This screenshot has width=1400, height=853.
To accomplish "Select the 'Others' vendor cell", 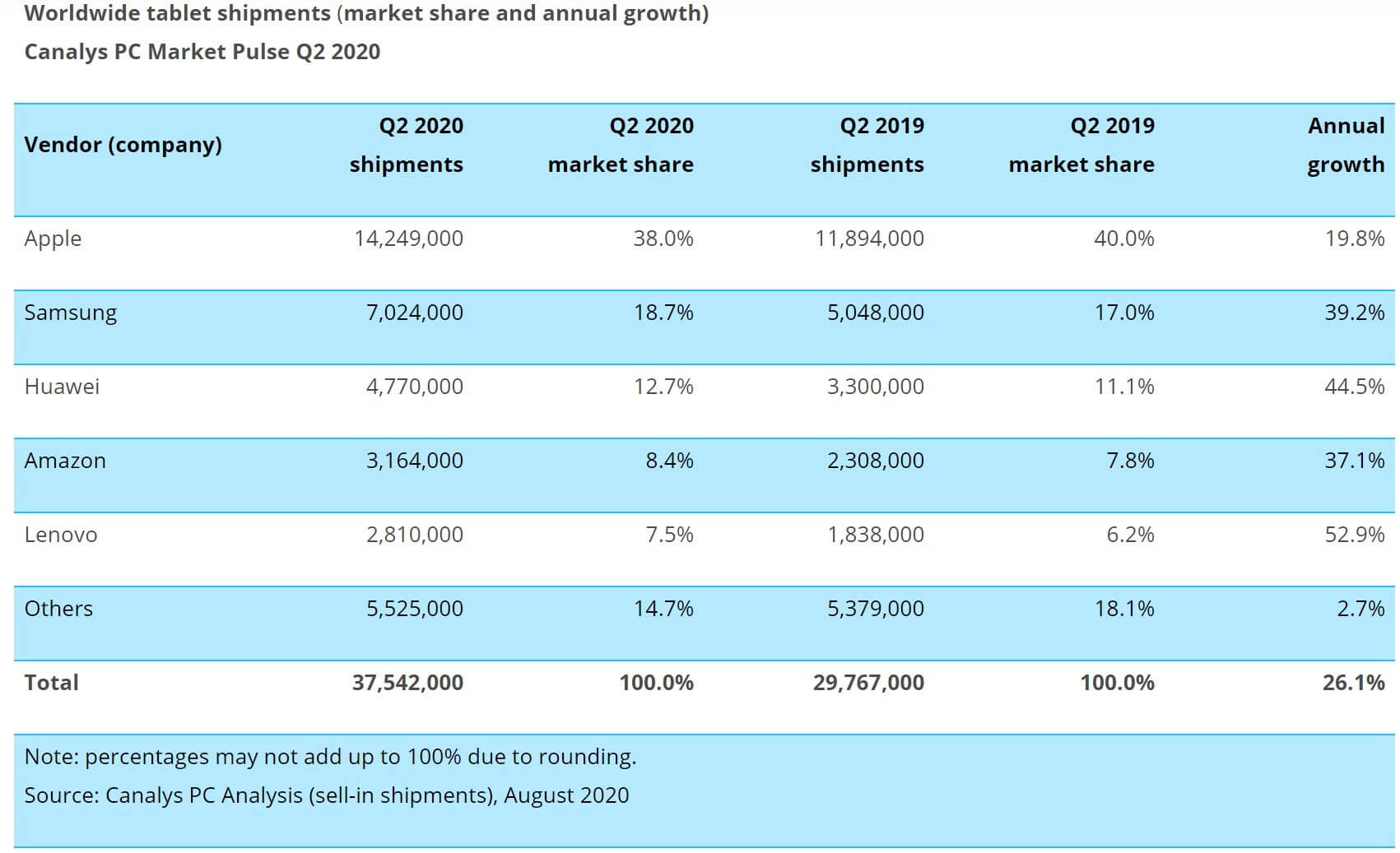I will (x=59, y=609).
